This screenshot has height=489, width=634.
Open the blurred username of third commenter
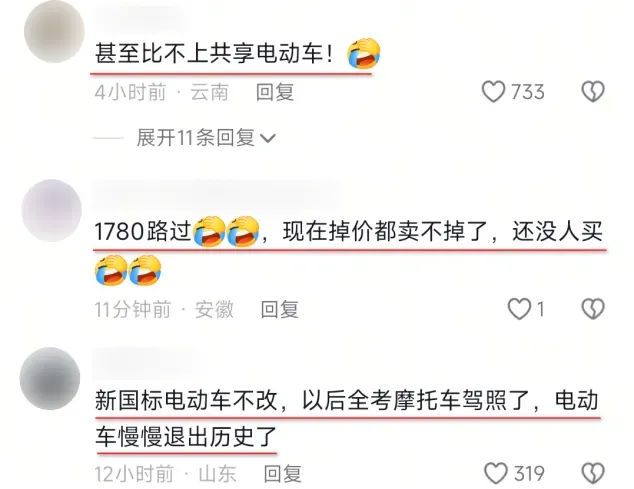(144, 362)
